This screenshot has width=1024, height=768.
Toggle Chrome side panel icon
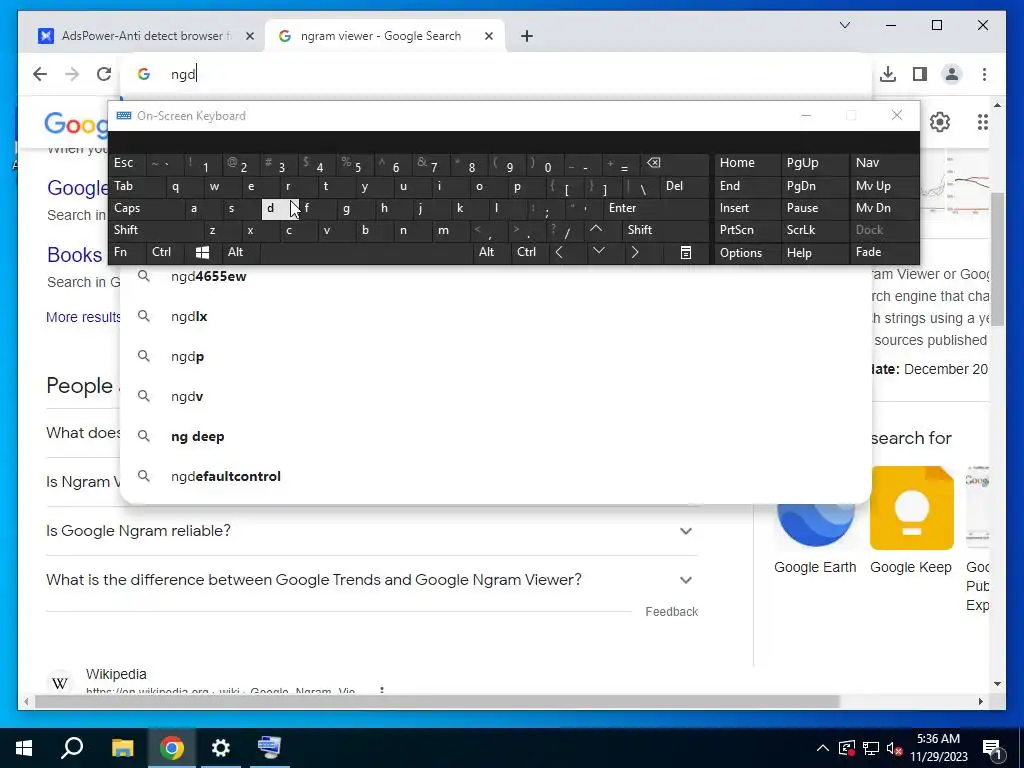tap(920, 74)
